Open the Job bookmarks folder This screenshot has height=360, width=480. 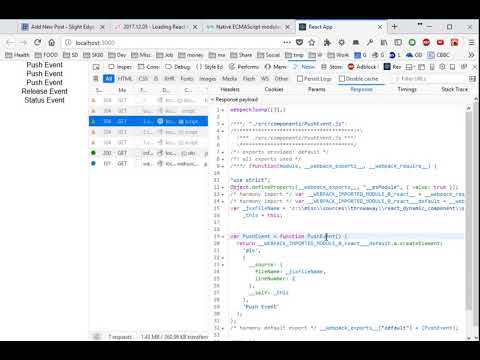click(165, 55)
